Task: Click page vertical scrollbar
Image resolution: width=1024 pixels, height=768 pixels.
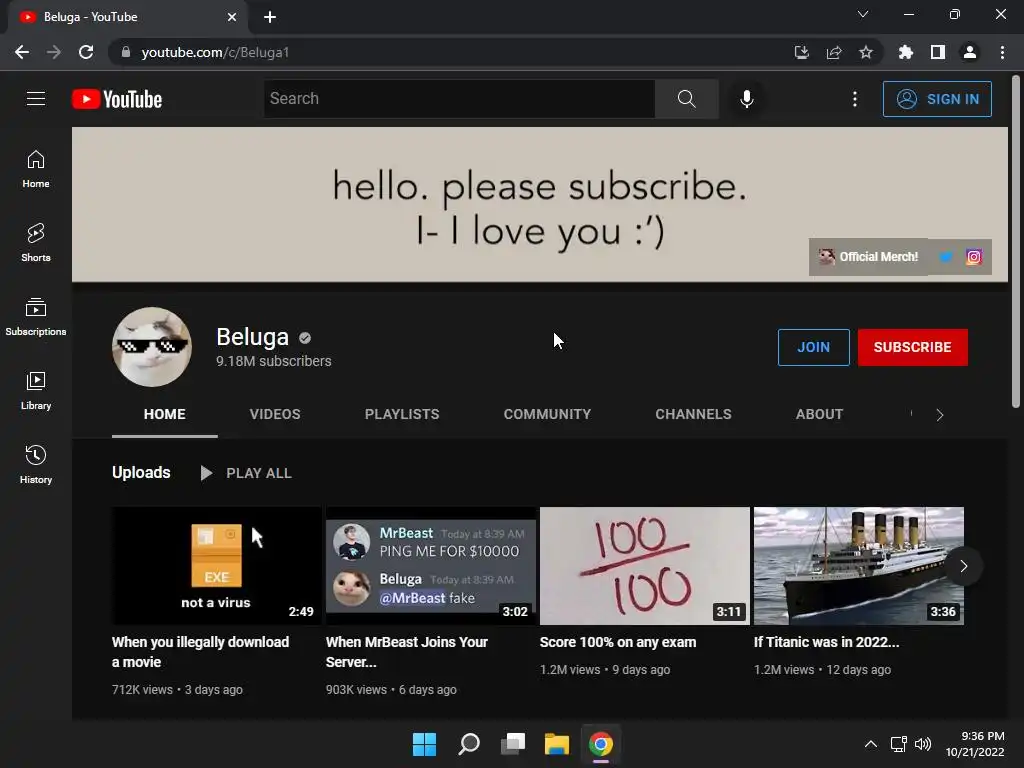Action: tap(1016, 242)
